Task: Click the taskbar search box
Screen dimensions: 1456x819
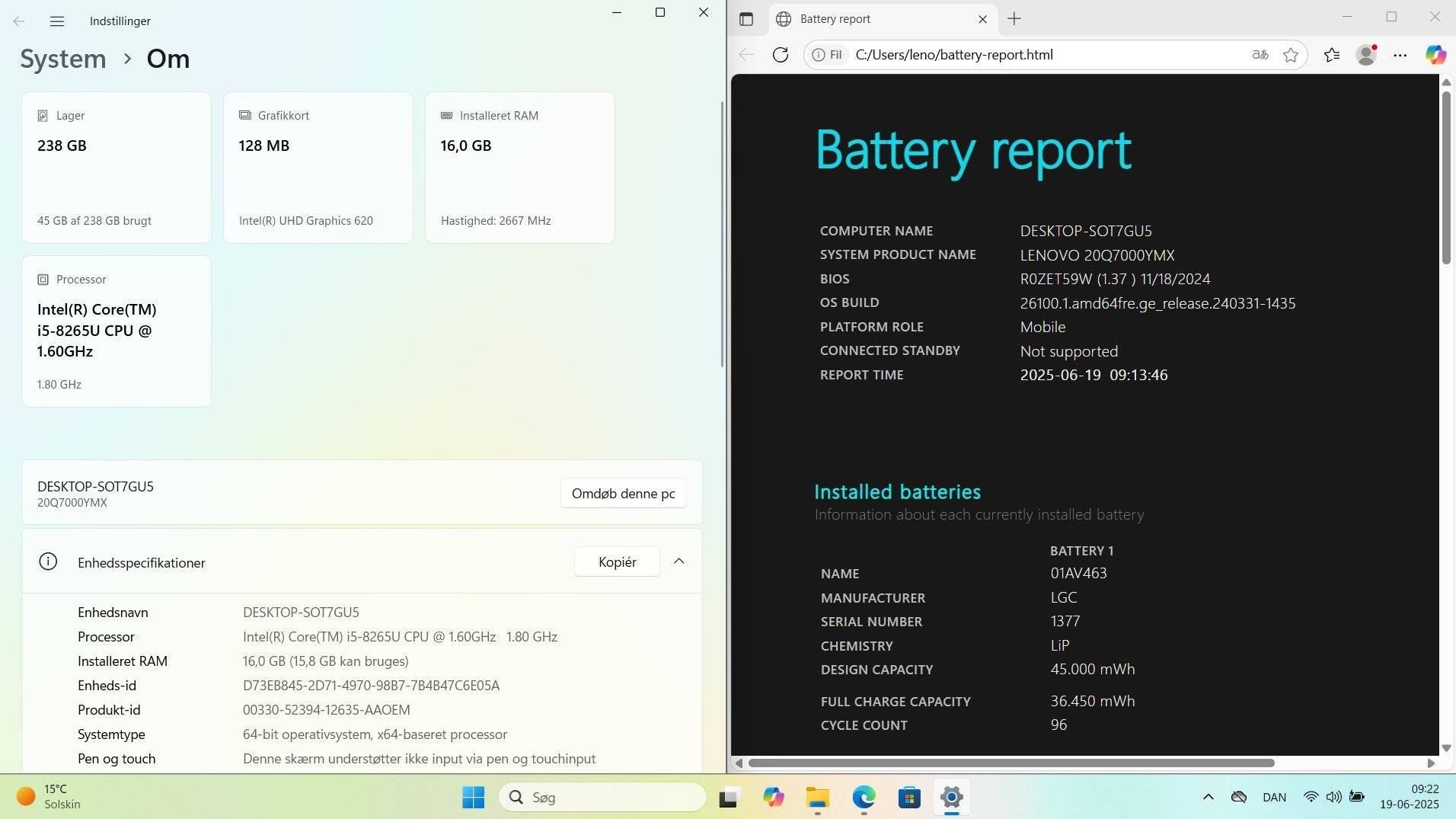Action: (x=602, y=797)
